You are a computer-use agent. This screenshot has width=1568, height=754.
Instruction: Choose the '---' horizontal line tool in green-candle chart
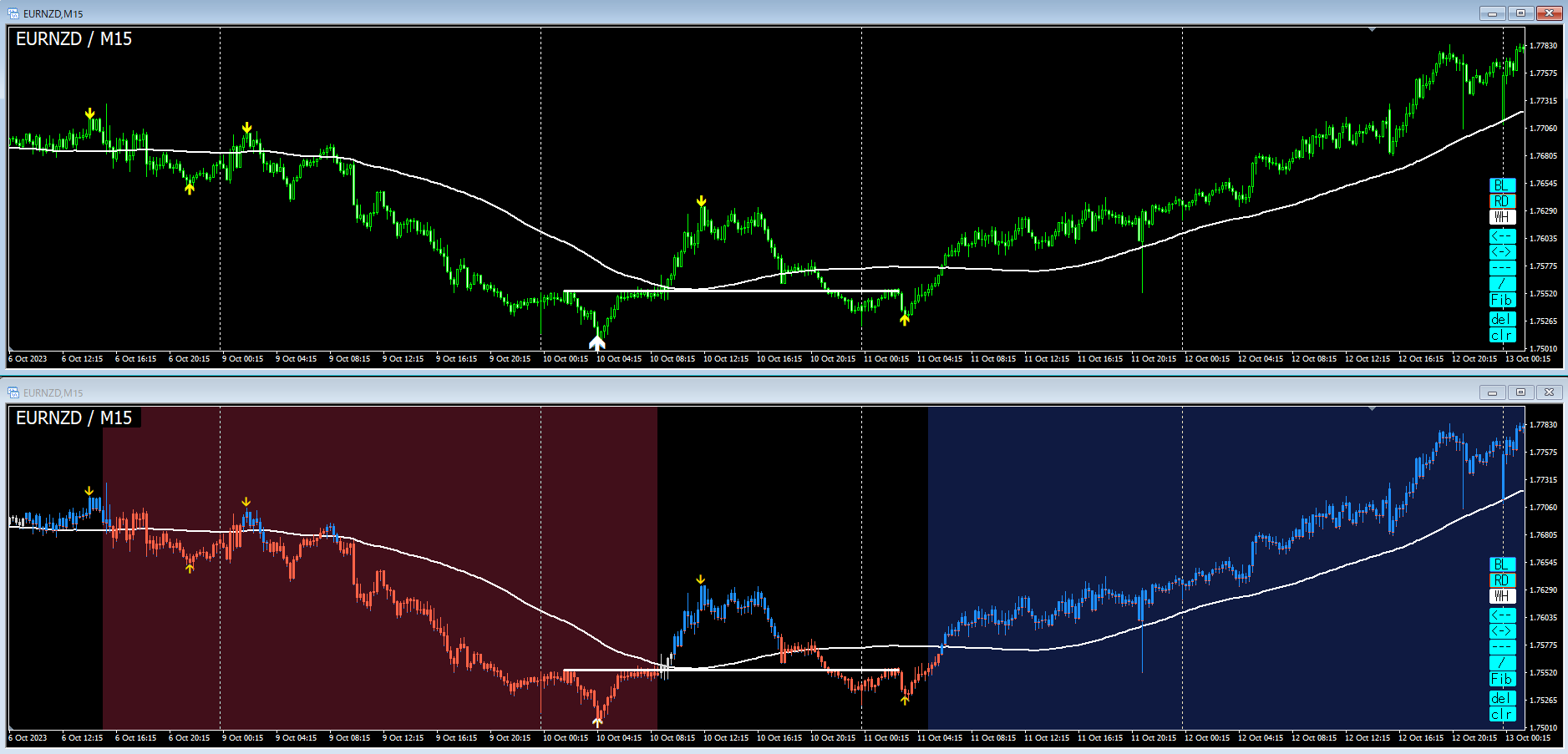pos(1502,268)
